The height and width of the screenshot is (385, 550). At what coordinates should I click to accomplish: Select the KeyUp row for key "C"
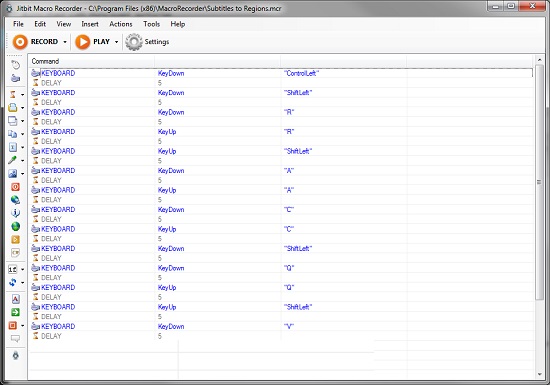pyautogui.click(x=281, y=229)
